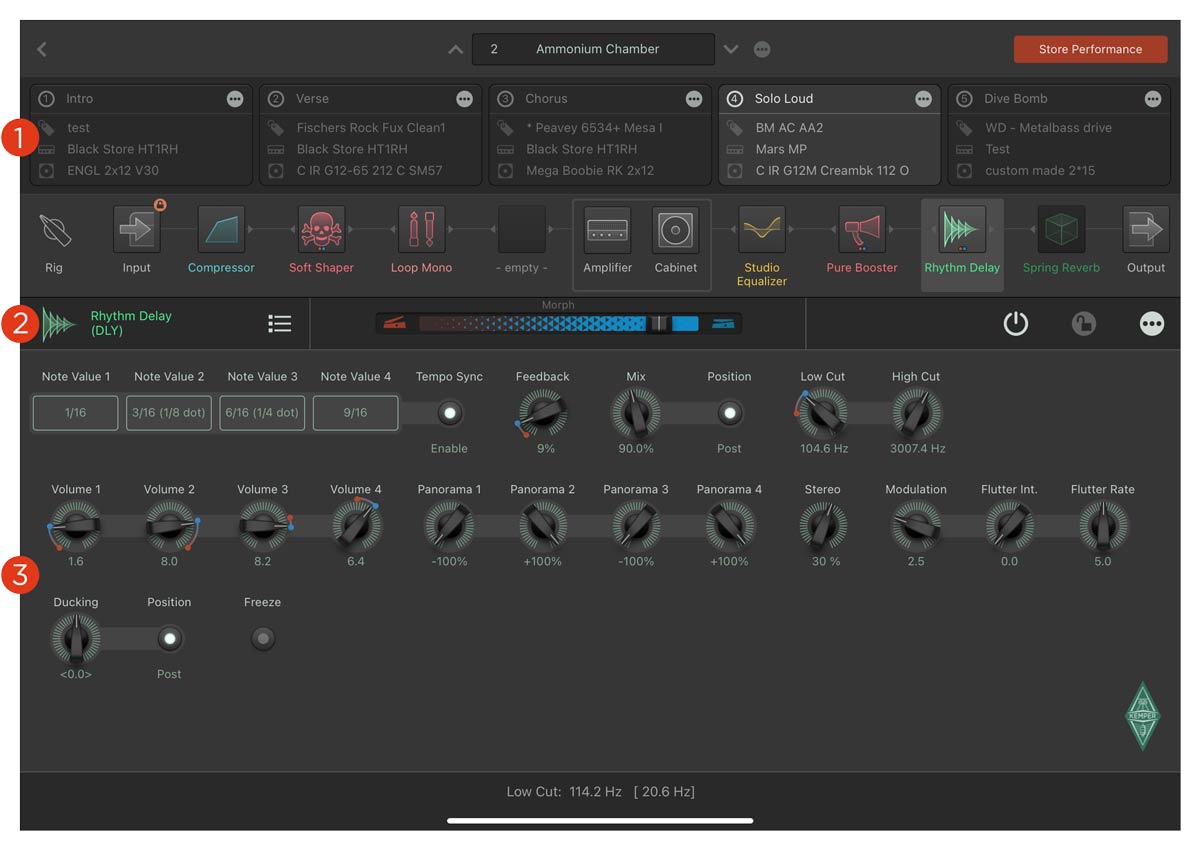Toggle delay Position Post switch beside Mix
The width and height of the screenshot is (1200, 850).
point(729,413)
